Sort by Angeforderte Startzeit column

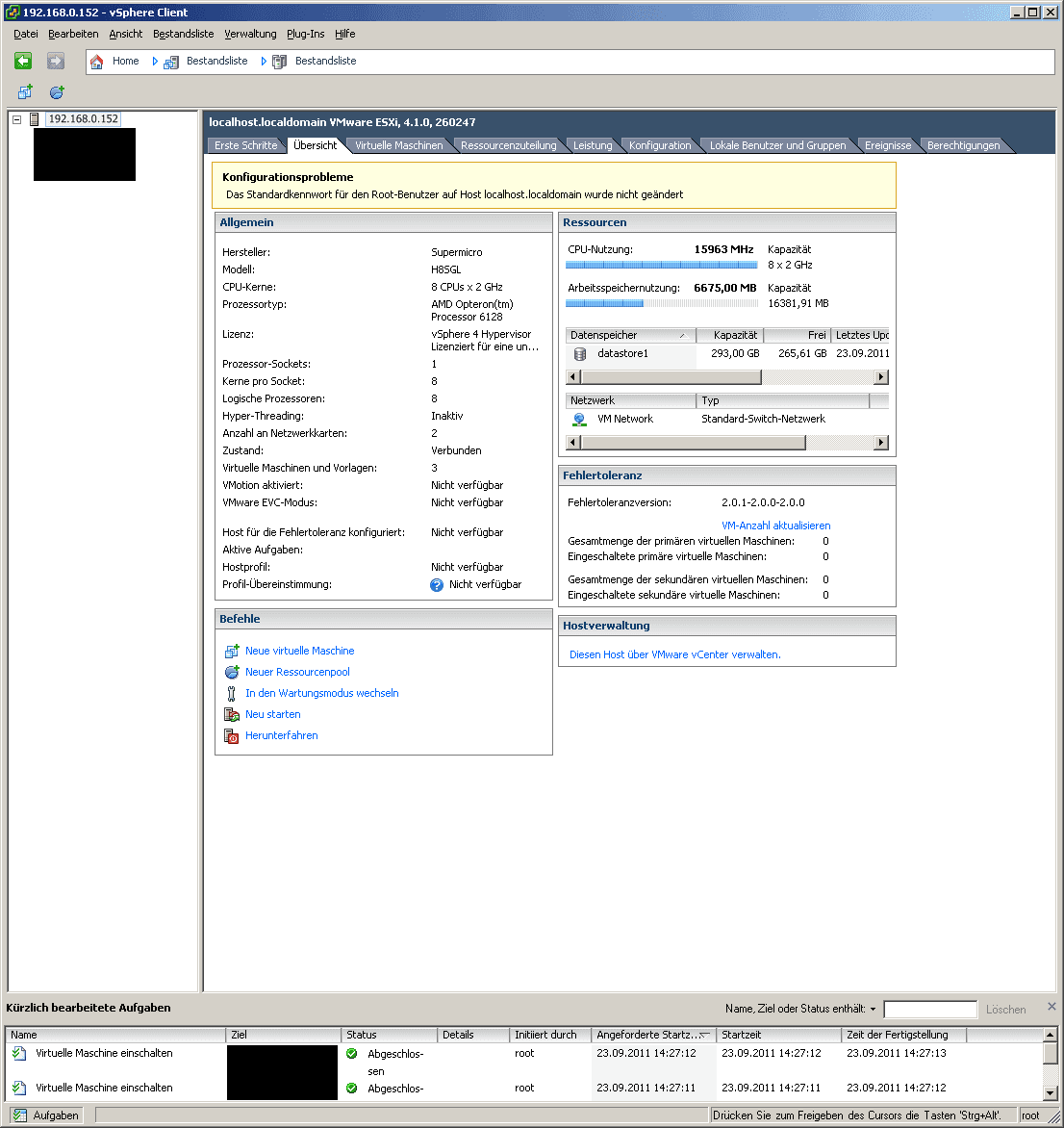[653, 1036]
